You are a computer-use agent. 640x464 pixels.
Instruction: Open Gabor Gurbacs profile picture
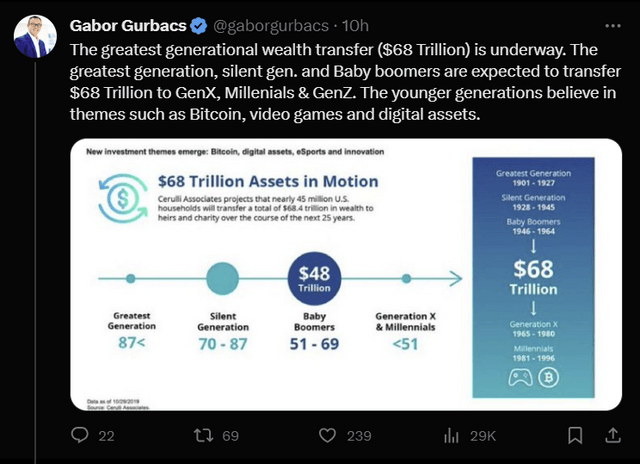[35, 35]
